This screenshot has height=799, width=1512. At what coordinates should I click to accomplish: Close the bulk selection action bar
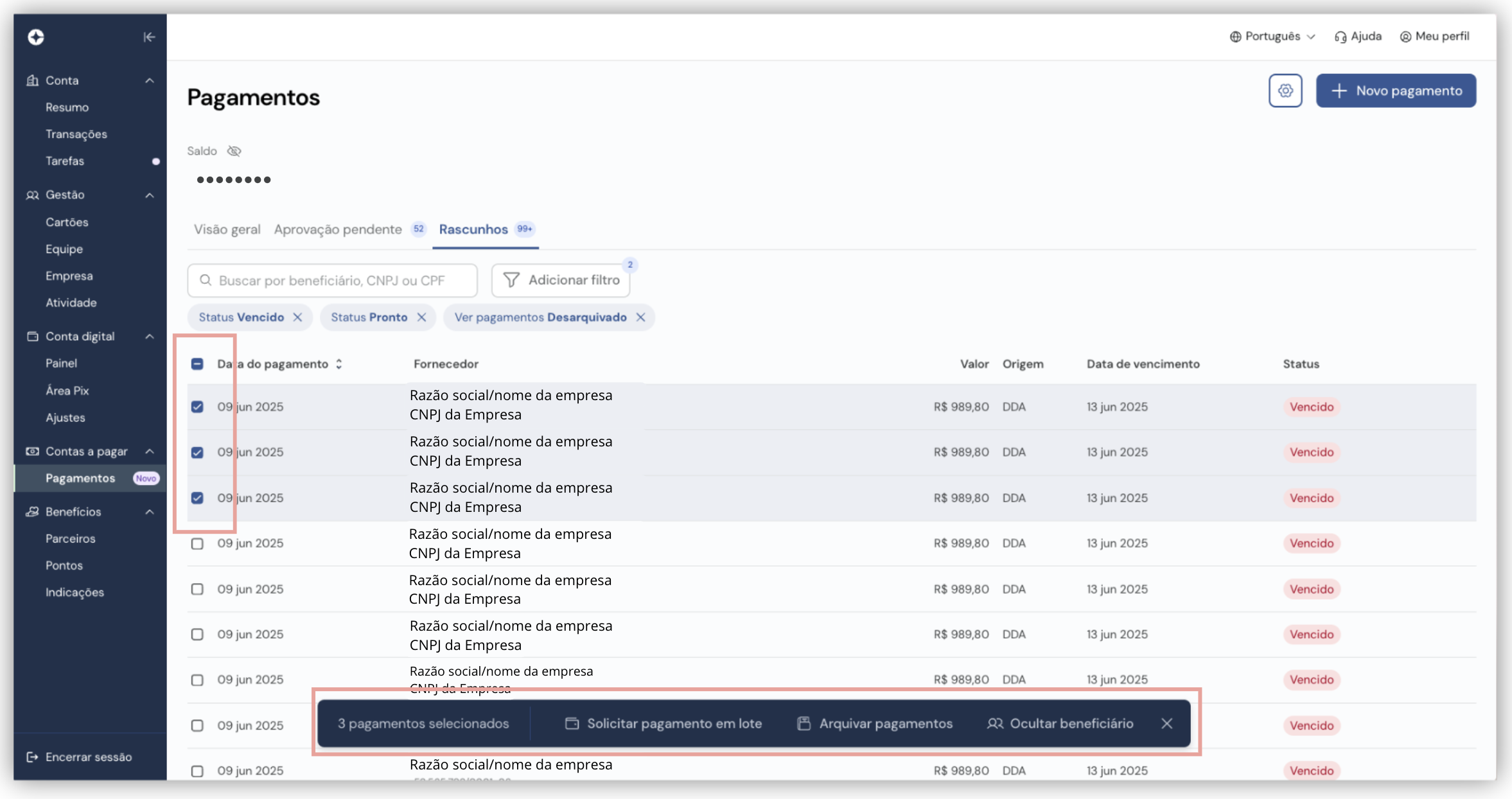[1167, 723]
